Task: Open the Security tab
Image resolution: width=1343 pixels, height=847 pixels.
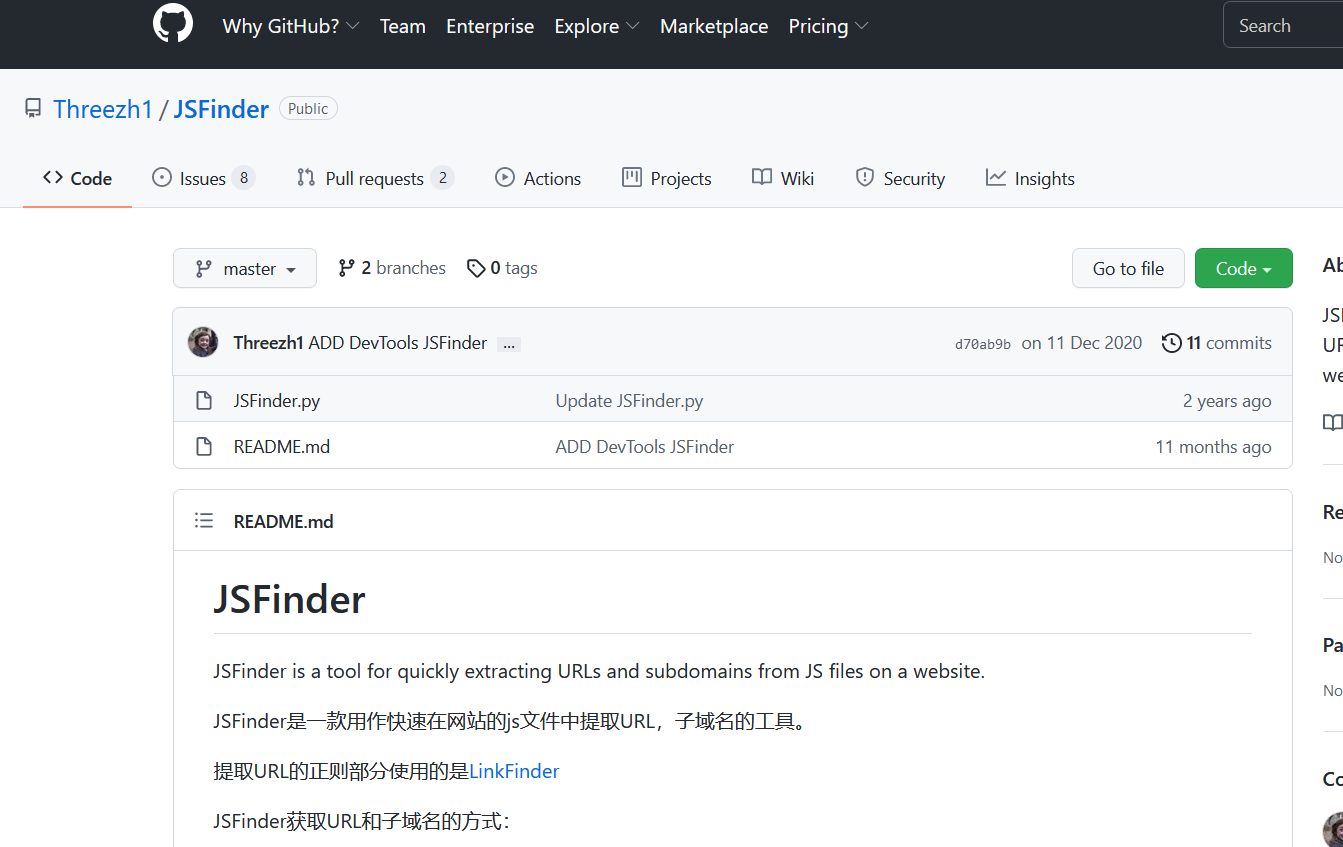Action: (900, 178)
